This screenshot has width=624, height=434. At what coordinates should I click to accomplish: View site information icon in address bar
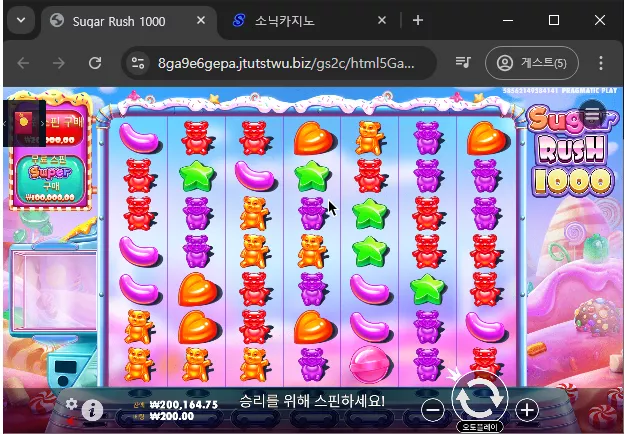click(138, 63)
